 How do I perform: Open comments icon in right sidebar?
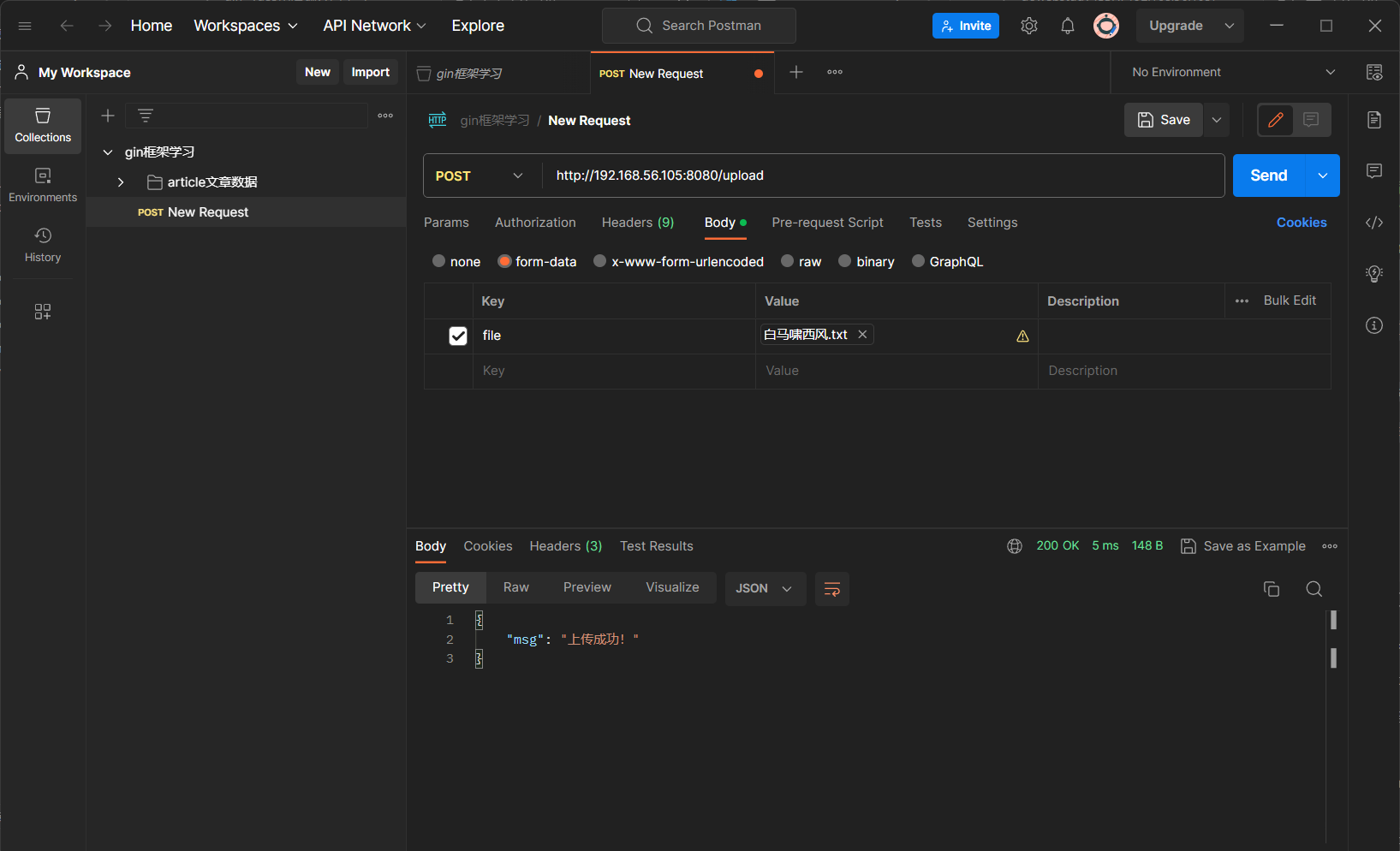coord(1374,171)
